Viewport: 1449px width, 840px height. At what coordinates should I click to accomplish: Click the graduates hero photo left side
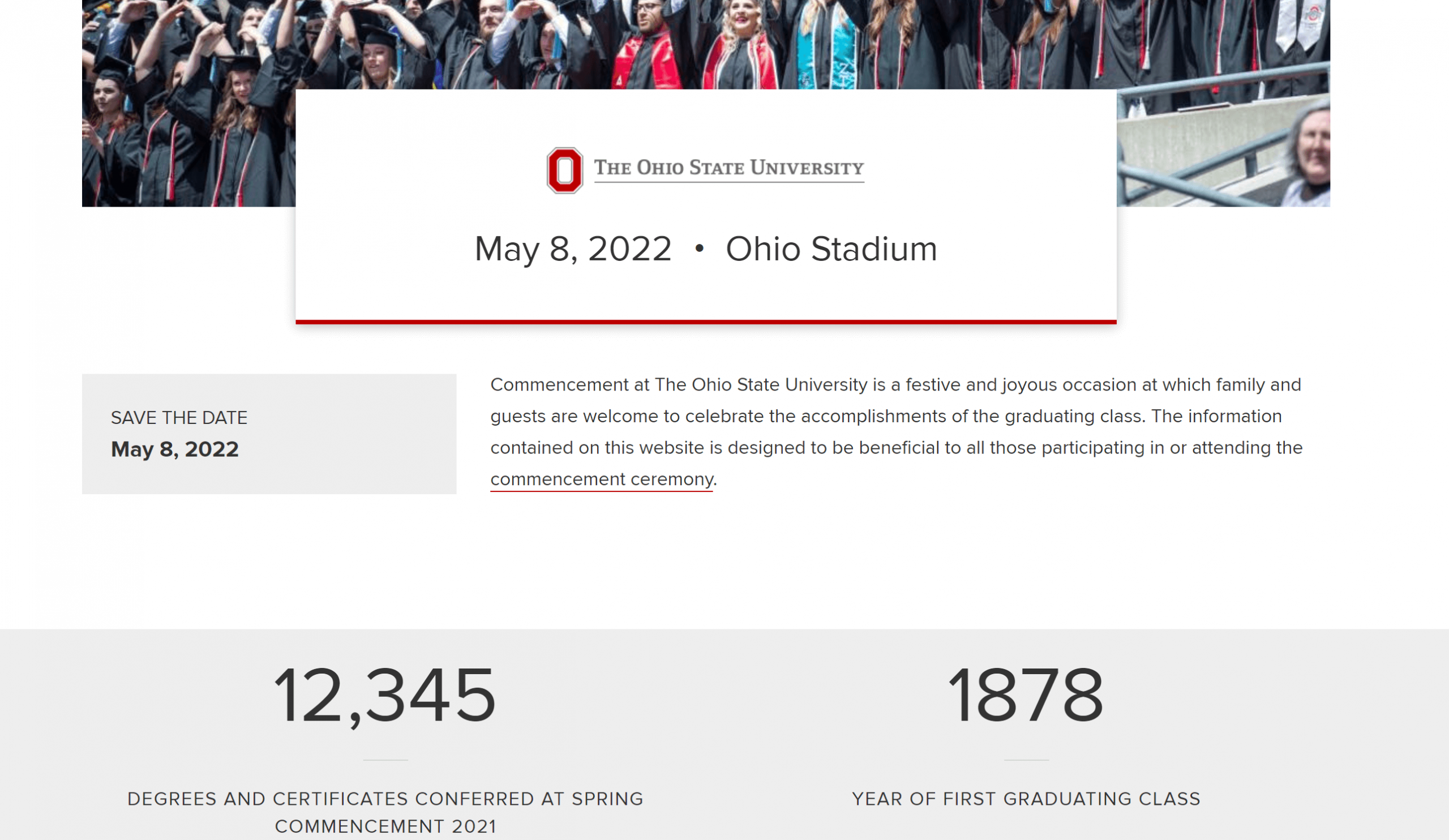click(x=188, y=104)
